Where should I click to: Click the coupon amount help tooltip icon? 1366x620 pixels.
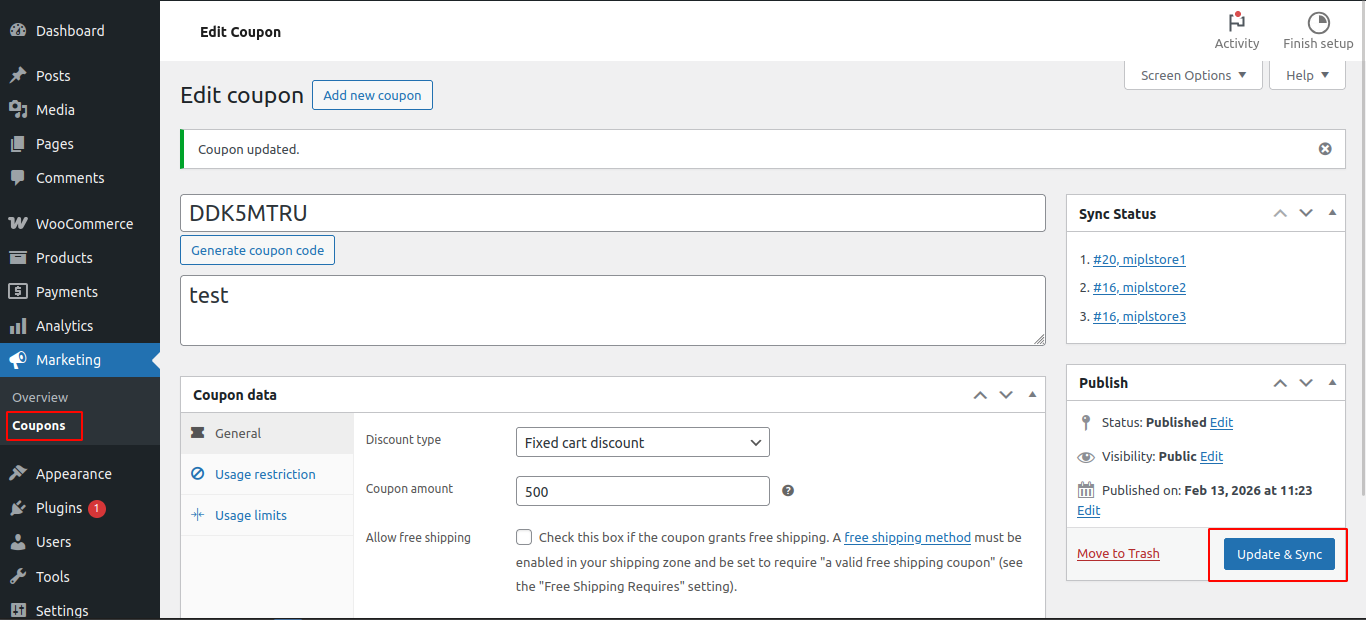click(x=788, y=491)
